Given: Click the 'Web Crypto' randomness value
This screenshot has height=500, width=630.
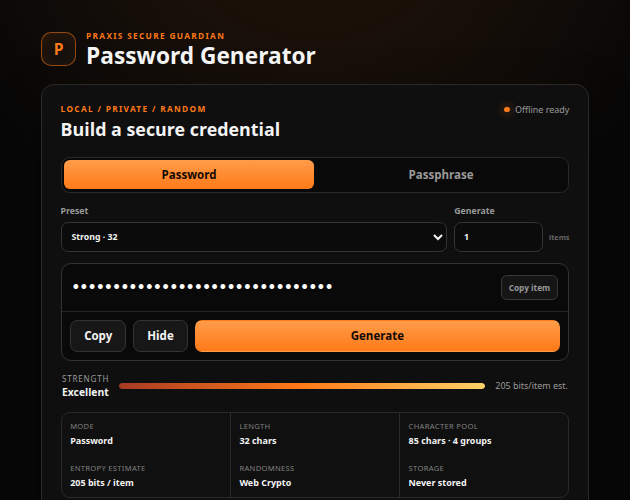Looking at the screenshot, I should [x=265, y=483].
